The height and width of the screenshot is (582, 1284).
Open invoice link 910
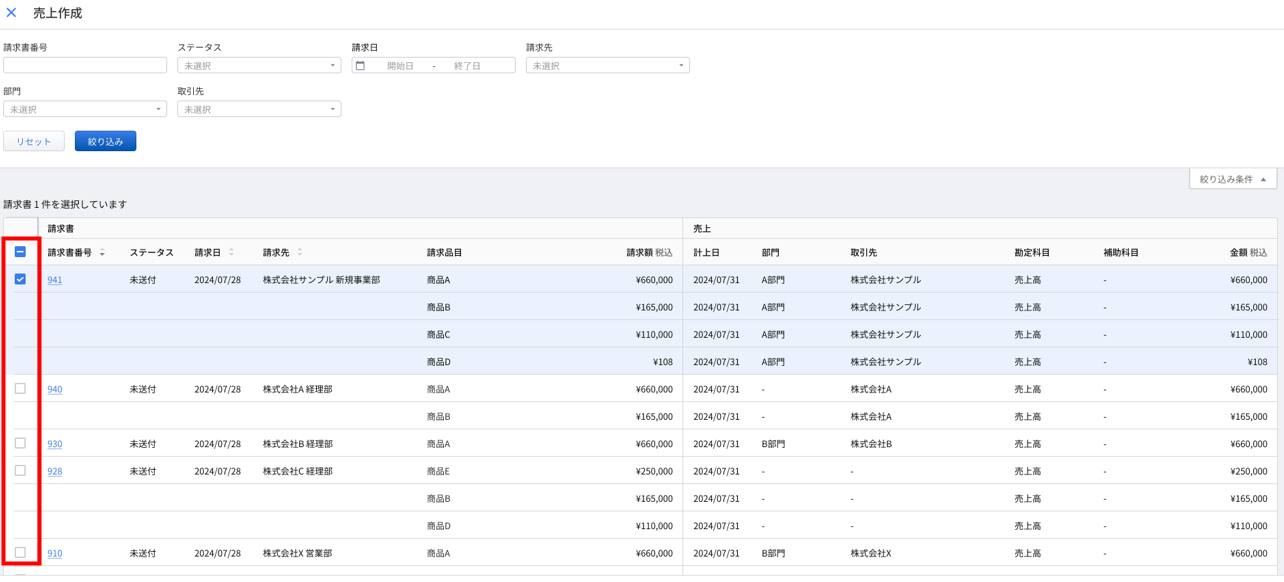(55, 553)
